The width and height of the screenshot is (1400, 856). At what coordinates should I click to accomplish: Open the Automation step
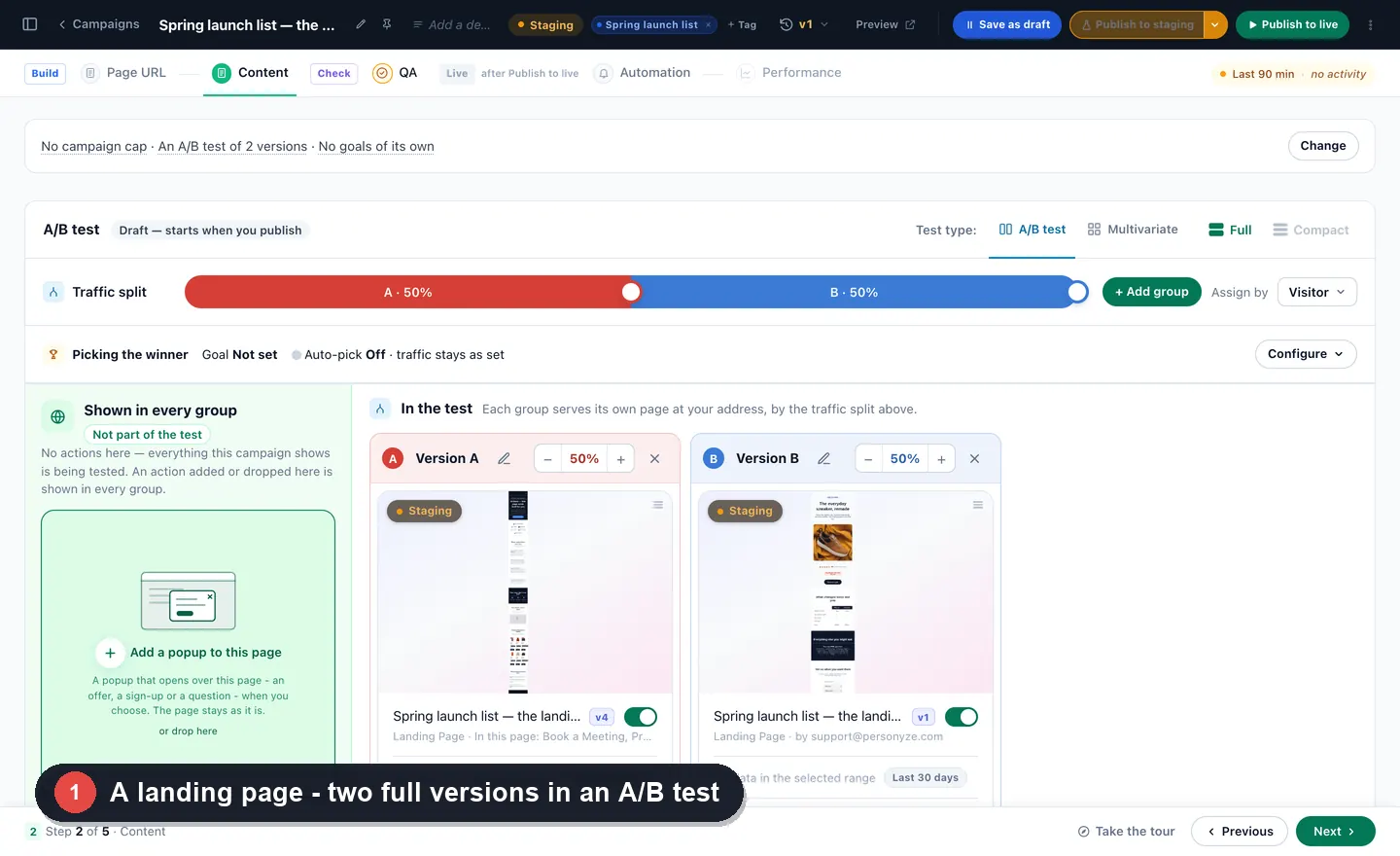pos(643,73)
